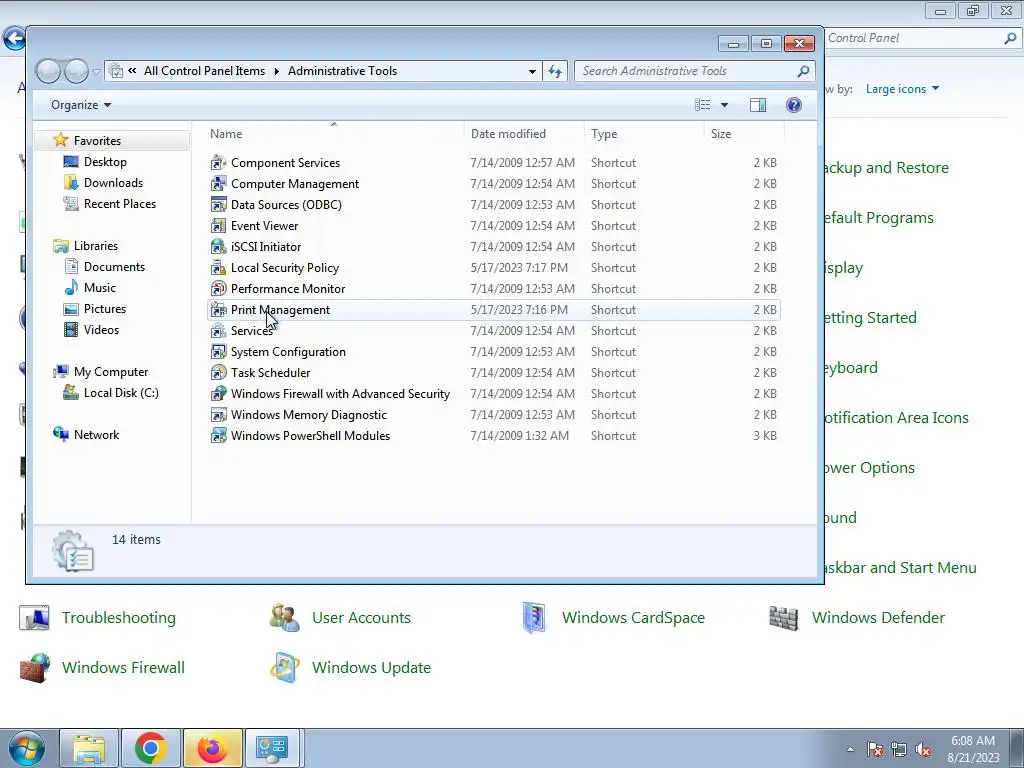Click Search Administrative Tools field
1024x768 pixels.
[694, 71]
